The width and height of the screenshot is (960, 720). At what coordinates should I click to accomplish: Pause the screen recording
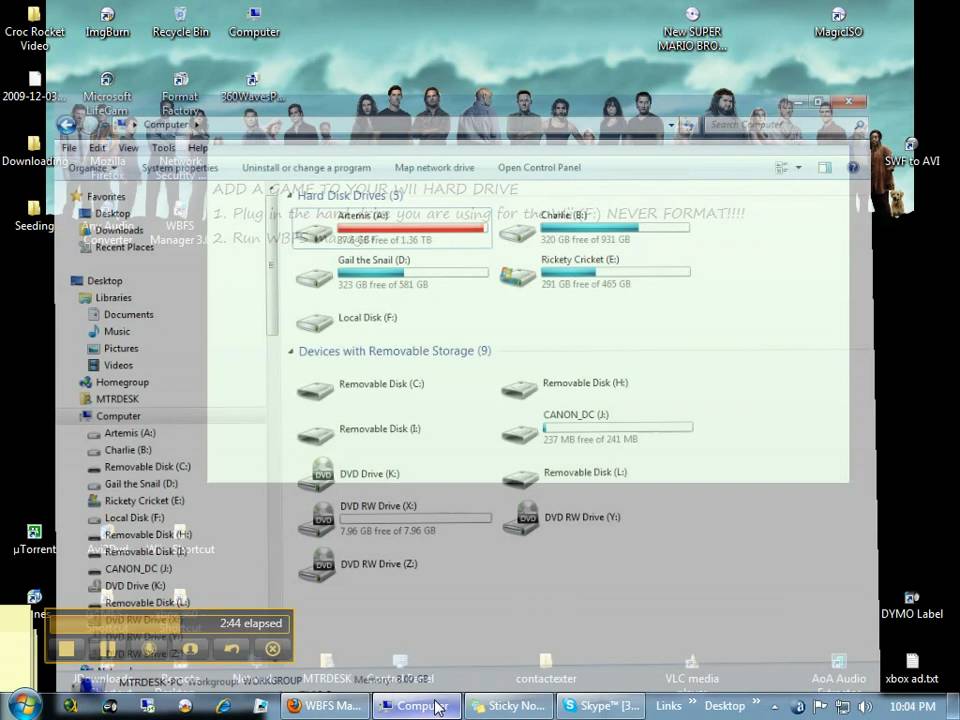pyautogui.click(x=107, y=648)
